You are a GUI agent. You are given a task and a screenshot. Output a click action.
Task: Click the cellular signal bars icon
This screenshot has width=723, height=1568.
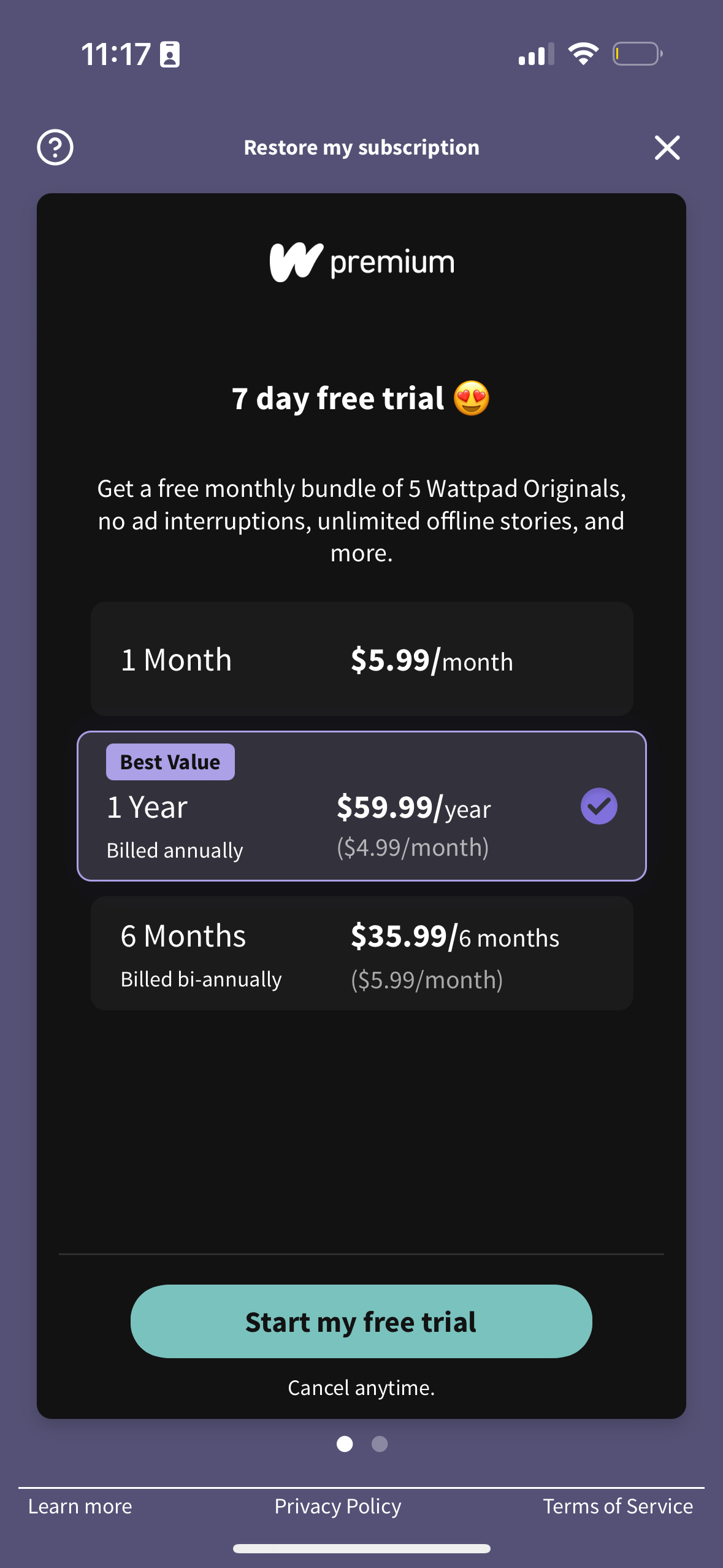535,55
